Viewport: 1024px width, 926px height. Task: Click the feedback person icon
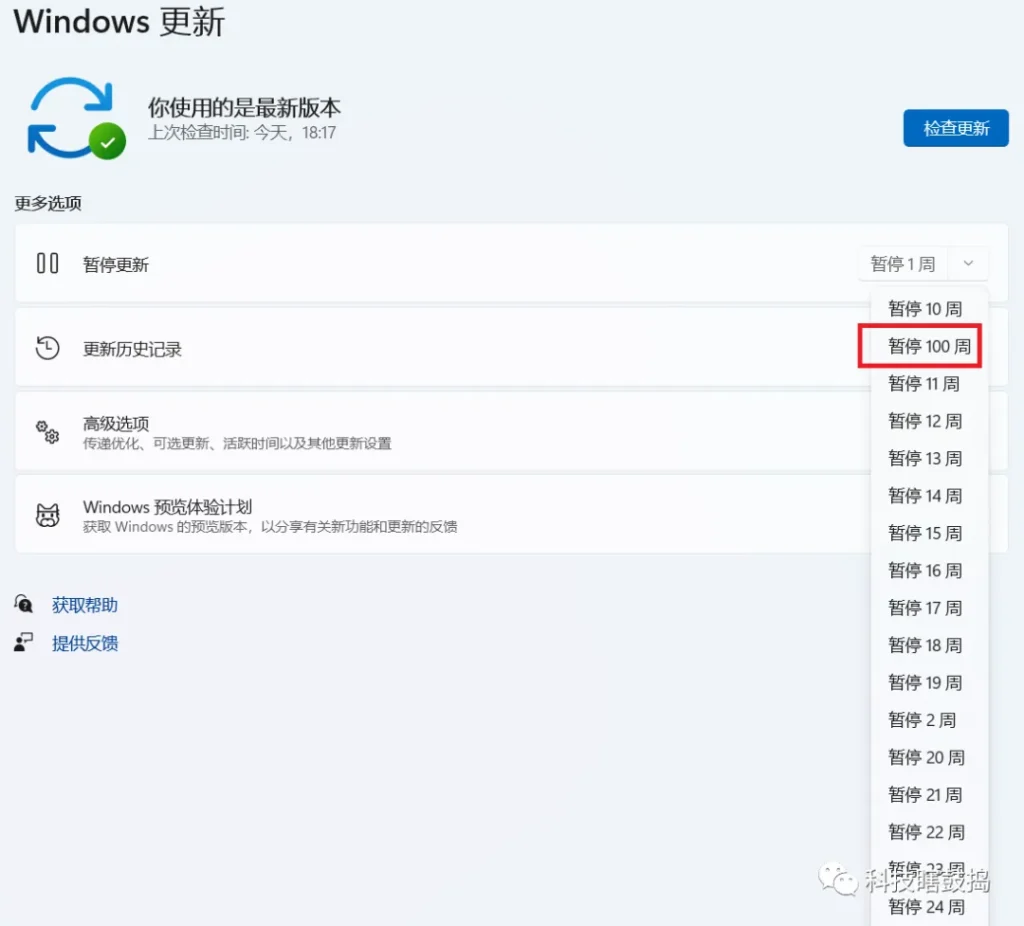pyautogui.click(x=24, y=642)
